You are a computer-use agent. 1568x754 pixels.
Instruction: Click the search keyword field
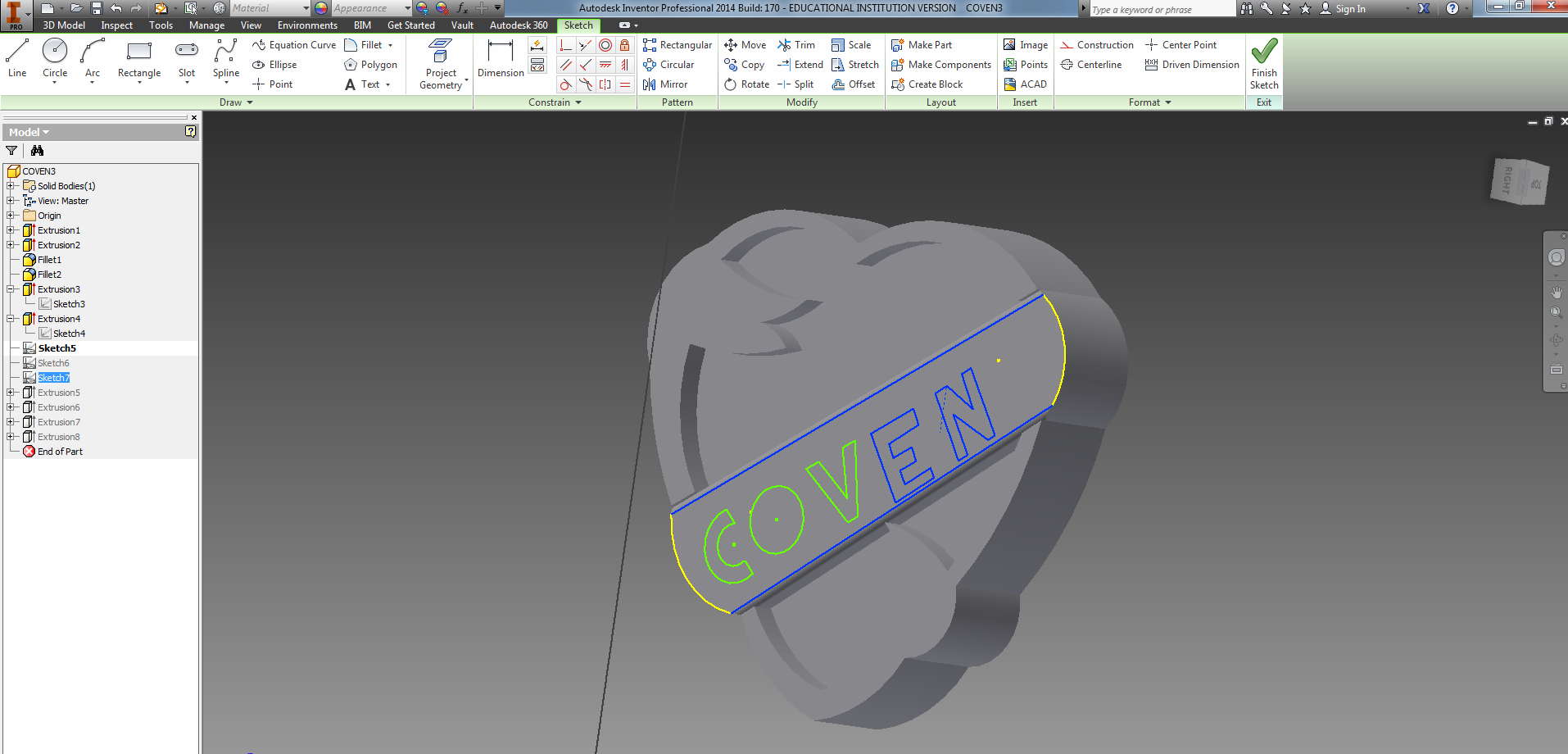pyautogui.click(x=1162, y=9)
